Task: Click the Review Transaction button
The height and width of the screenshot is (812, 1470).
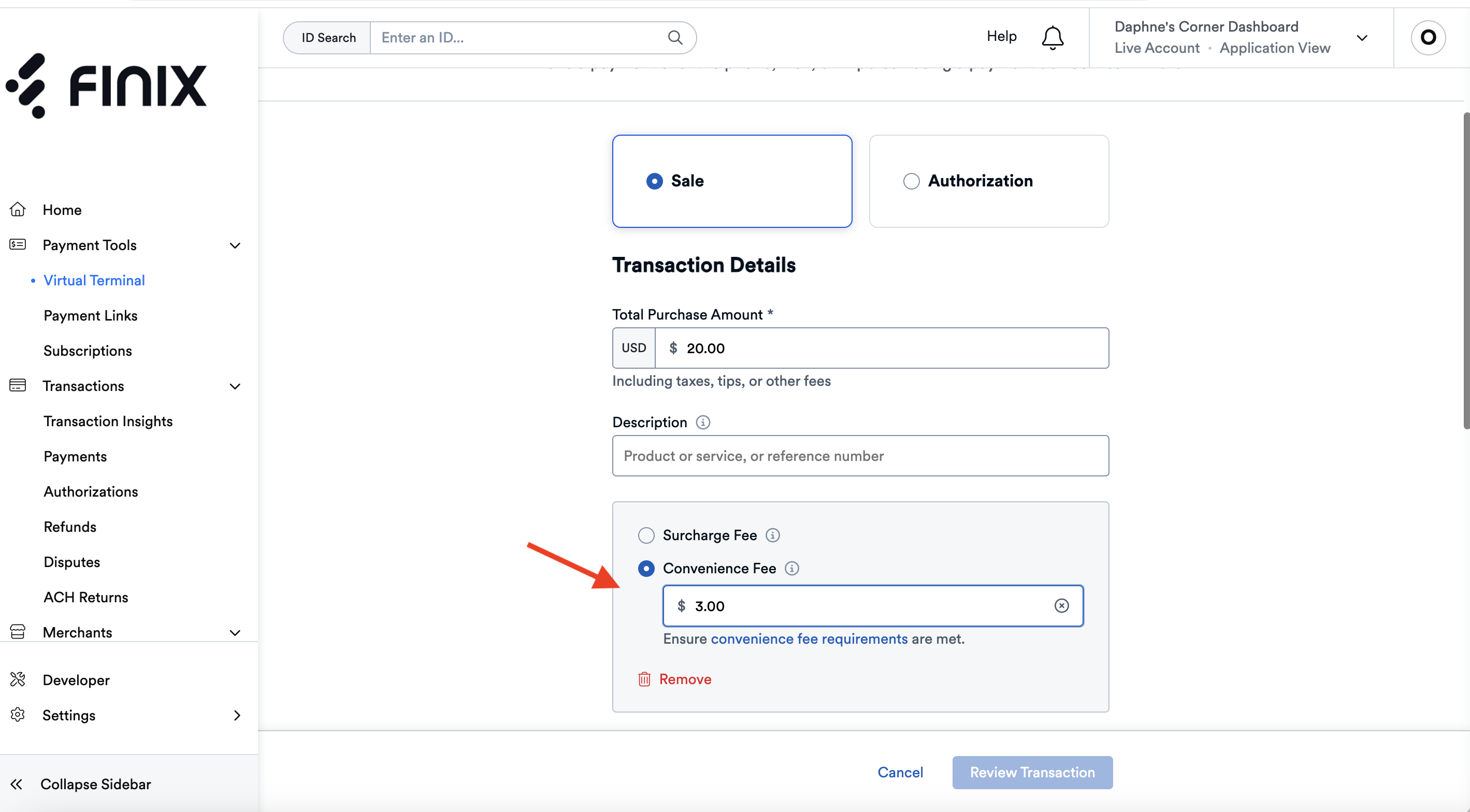Action: click(1032, 772)
